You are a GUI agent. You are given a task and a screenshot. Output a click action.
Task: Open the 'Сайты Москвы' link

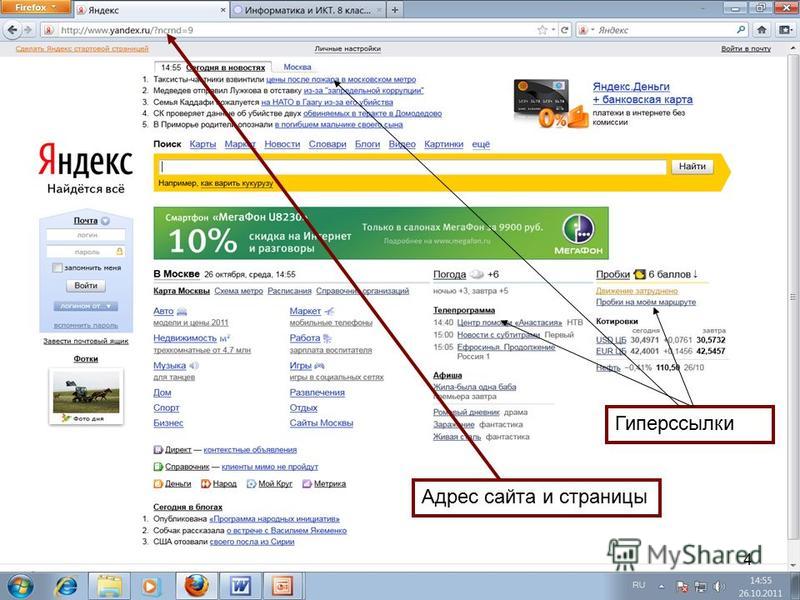pyautogui.click(x=321, y=423)
